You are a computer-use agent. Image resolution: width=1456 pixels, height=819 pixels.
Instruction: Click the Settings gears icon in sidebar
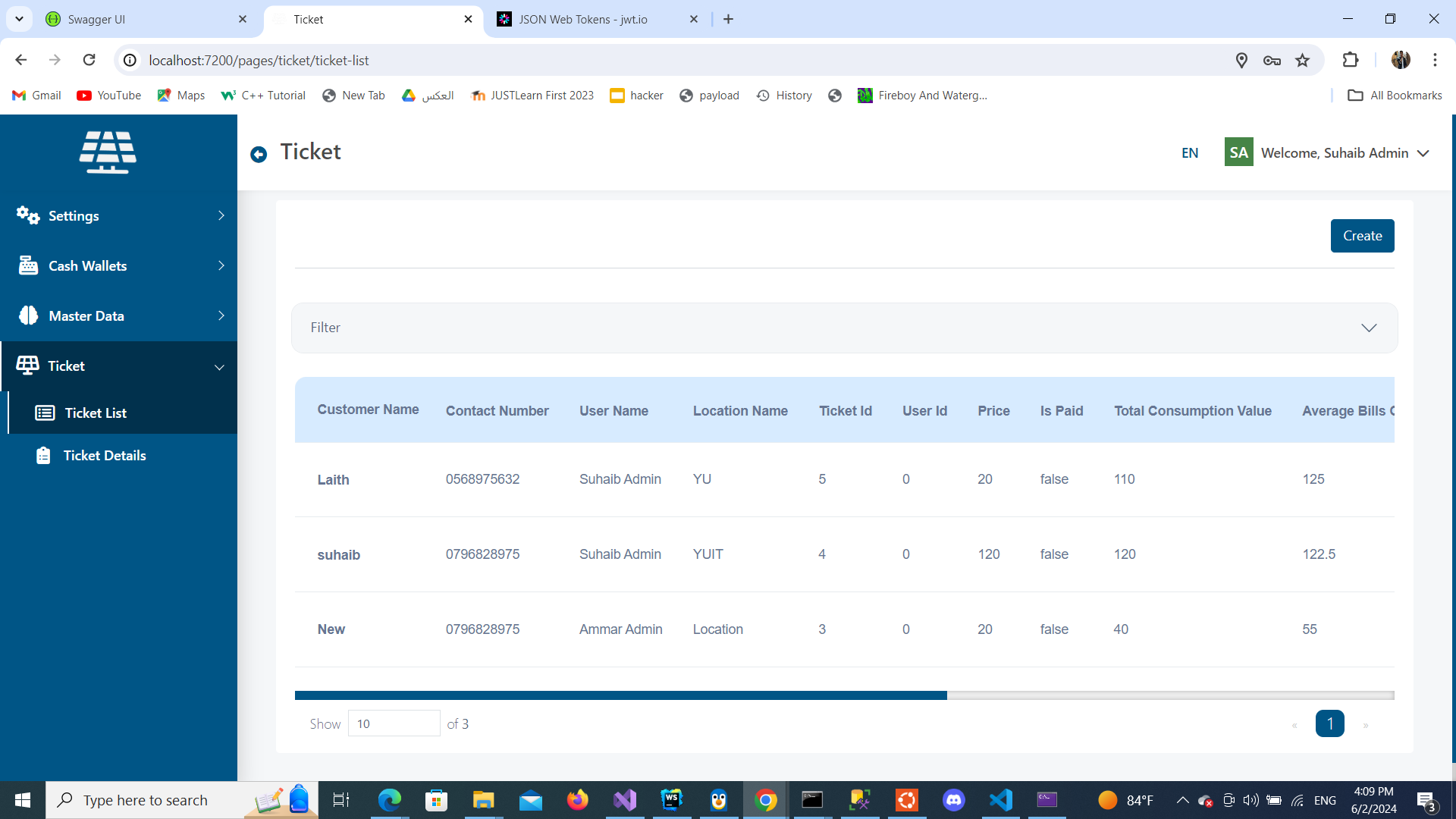click(28, 215)
